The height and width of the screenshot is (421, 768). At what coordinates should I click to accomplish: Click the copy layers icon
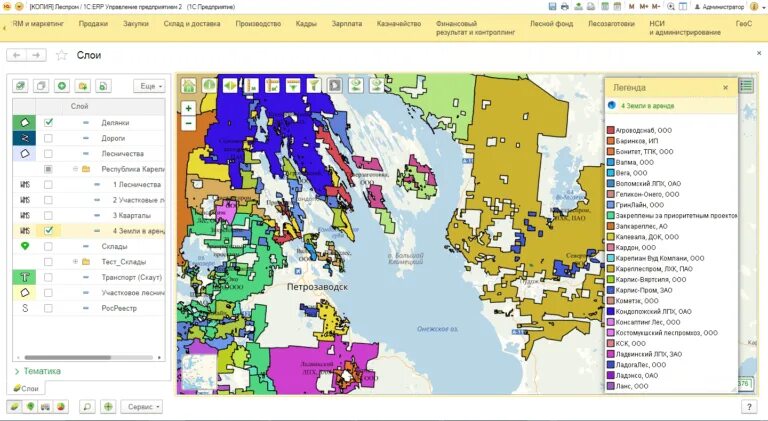41,86
